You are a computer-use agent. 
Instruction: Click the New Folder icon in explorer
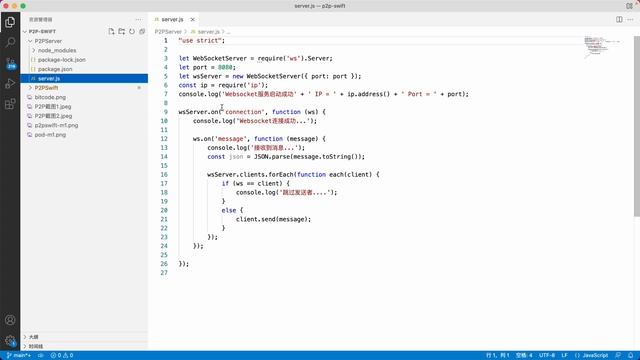tap(122, 31)
